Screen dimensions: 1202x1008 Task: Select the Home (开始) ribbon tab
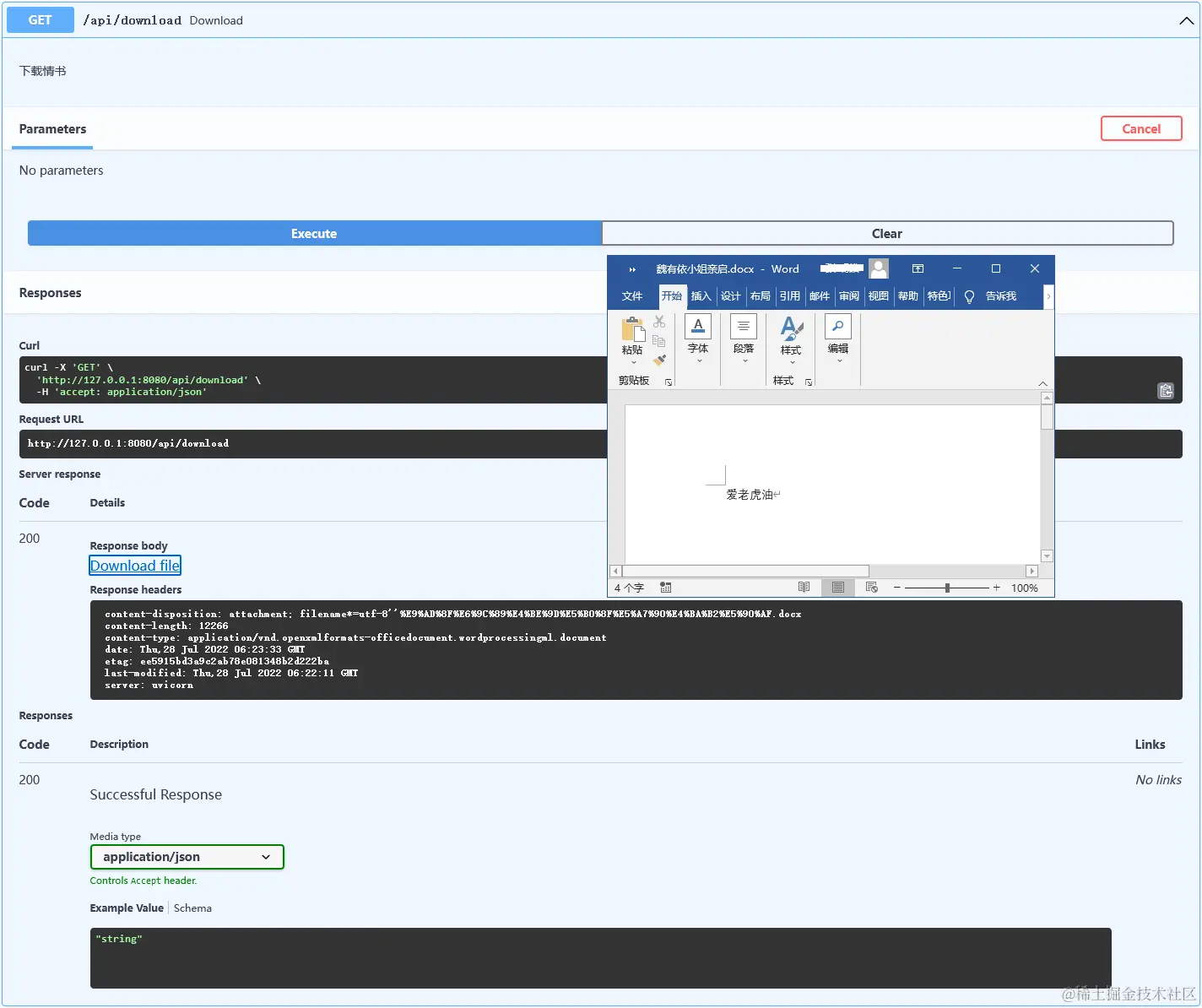(672, 296)
